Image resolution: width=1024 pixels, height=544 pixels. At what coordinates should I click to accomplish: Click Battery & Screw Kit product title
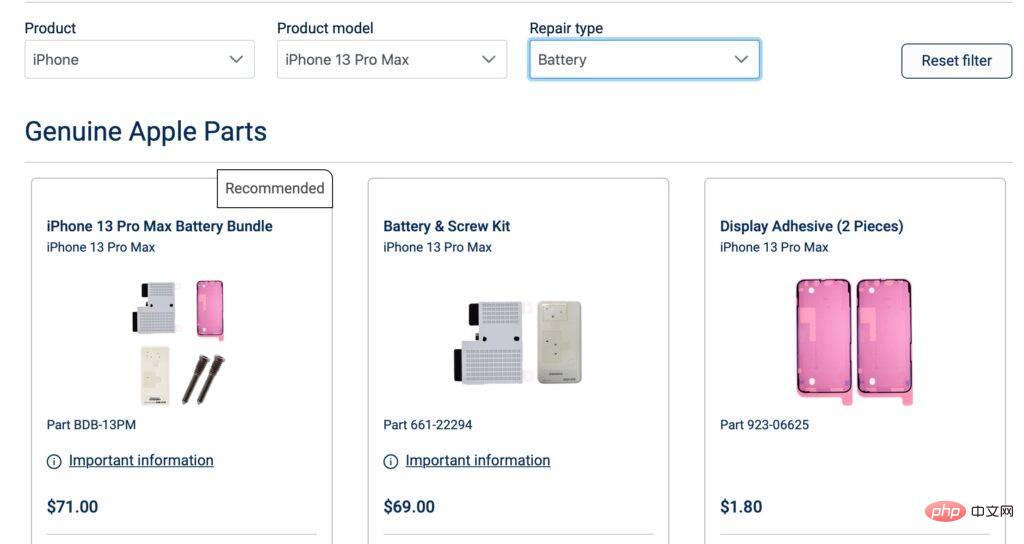(x=447, y=226)
